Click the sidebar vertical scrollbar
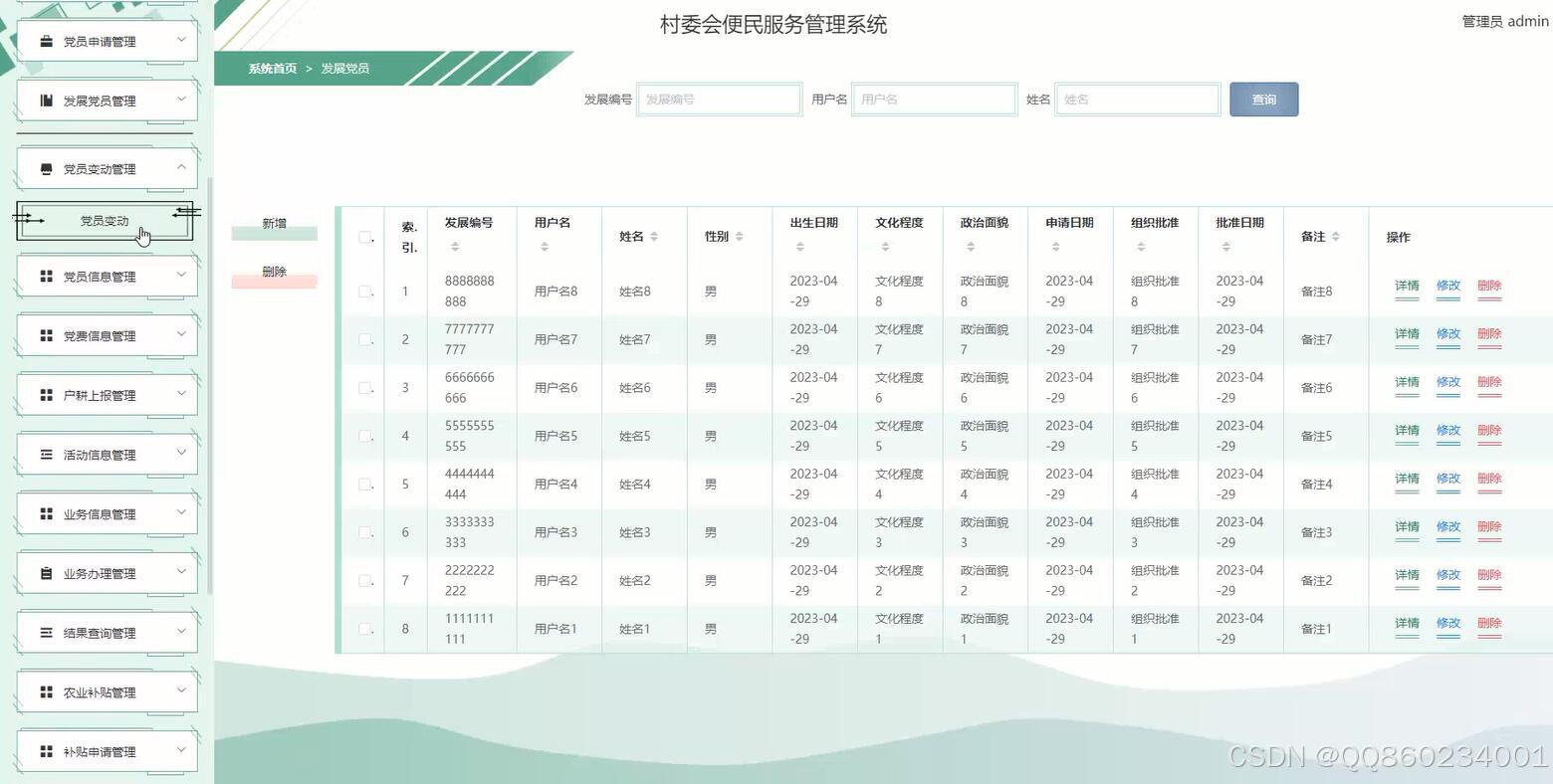The height and width of the screenshot is (784, 1553). pos(210,386)
